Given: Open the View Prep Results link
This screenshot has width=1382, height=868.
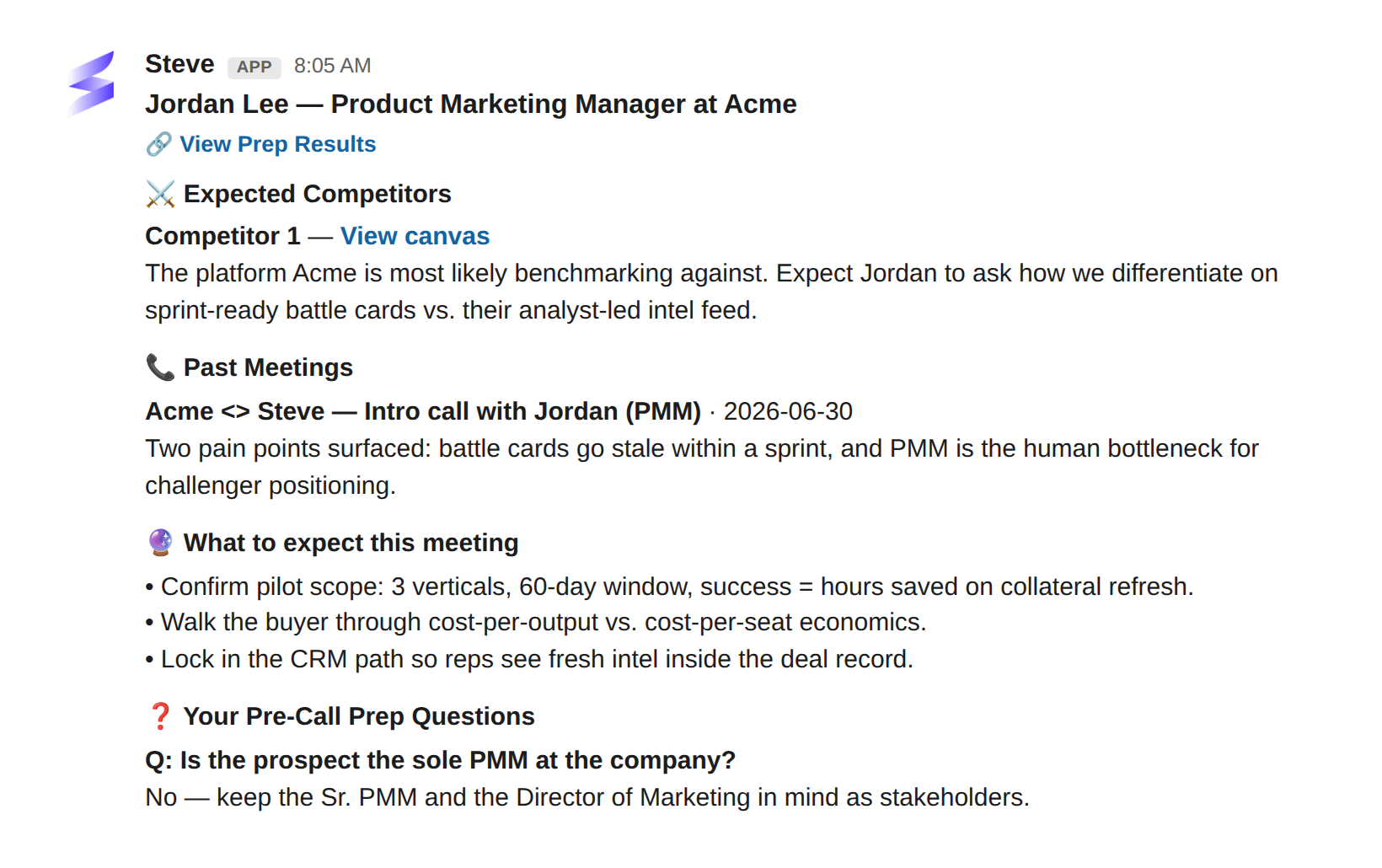Looking at the screenshot, I should [277, 144].
